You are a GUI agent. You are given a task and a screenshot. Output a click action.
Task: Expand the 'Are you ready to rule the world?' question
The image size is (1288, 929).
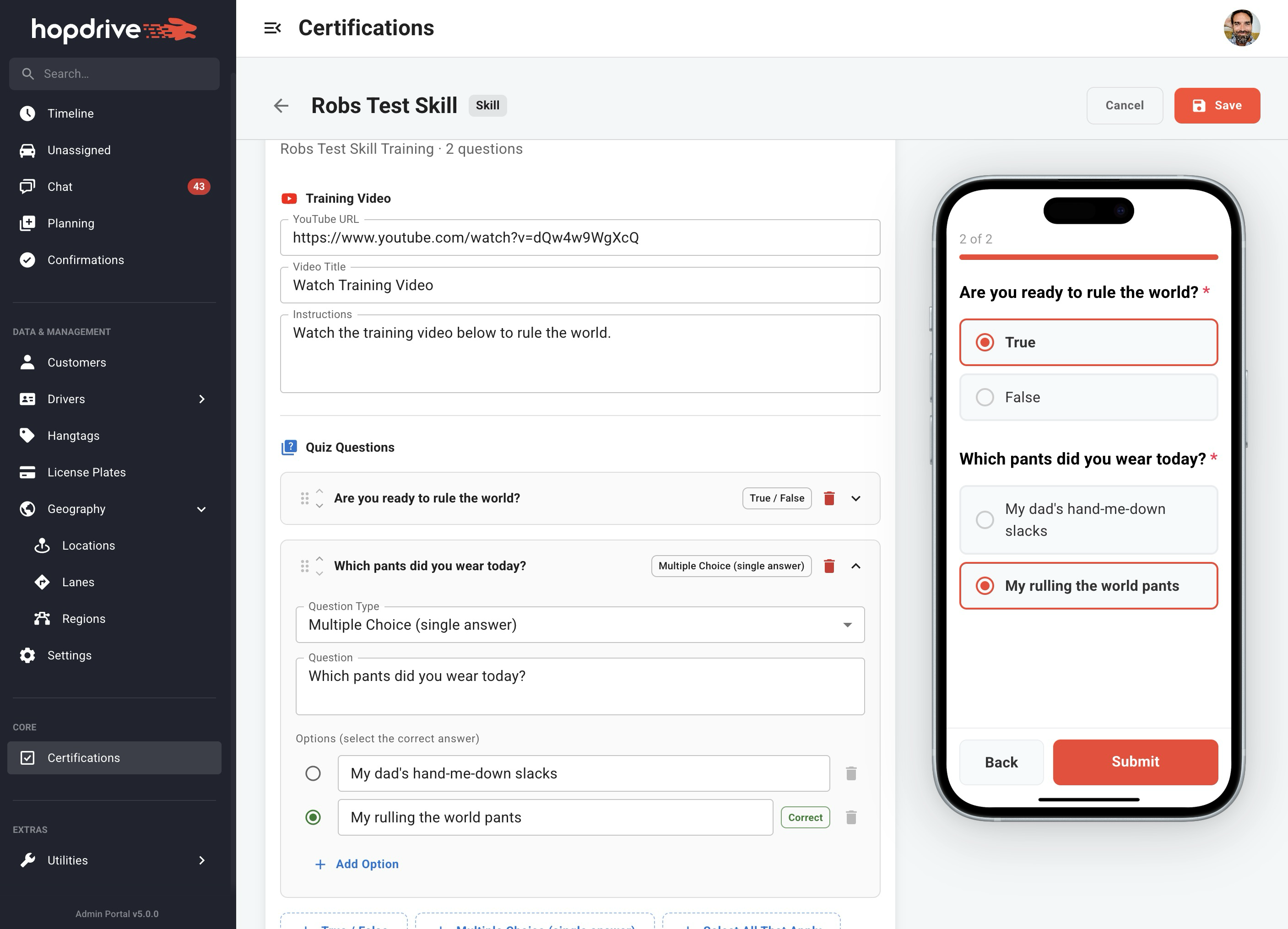coord(855,498)
